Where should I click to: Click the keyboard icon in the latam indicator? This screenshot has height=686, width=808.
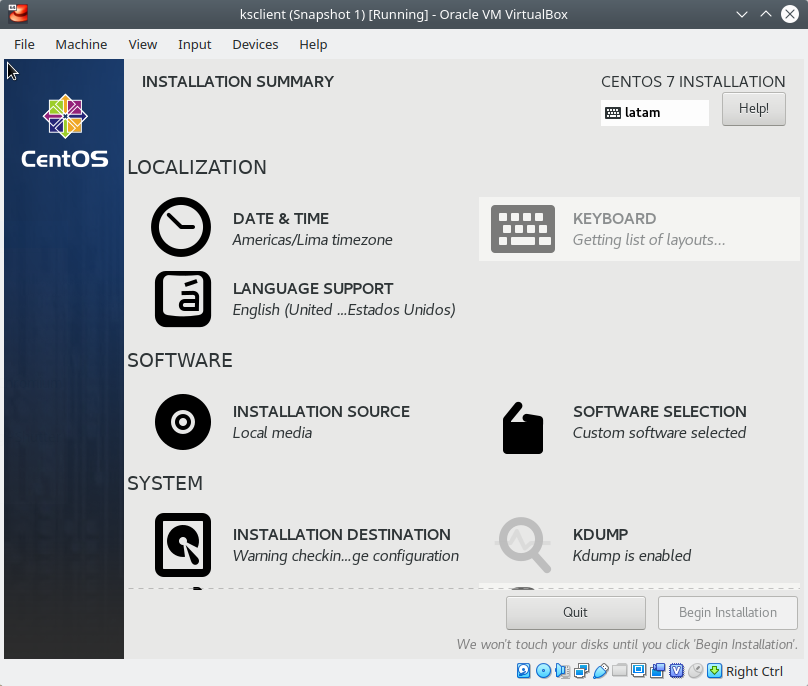tap(613, 113)
